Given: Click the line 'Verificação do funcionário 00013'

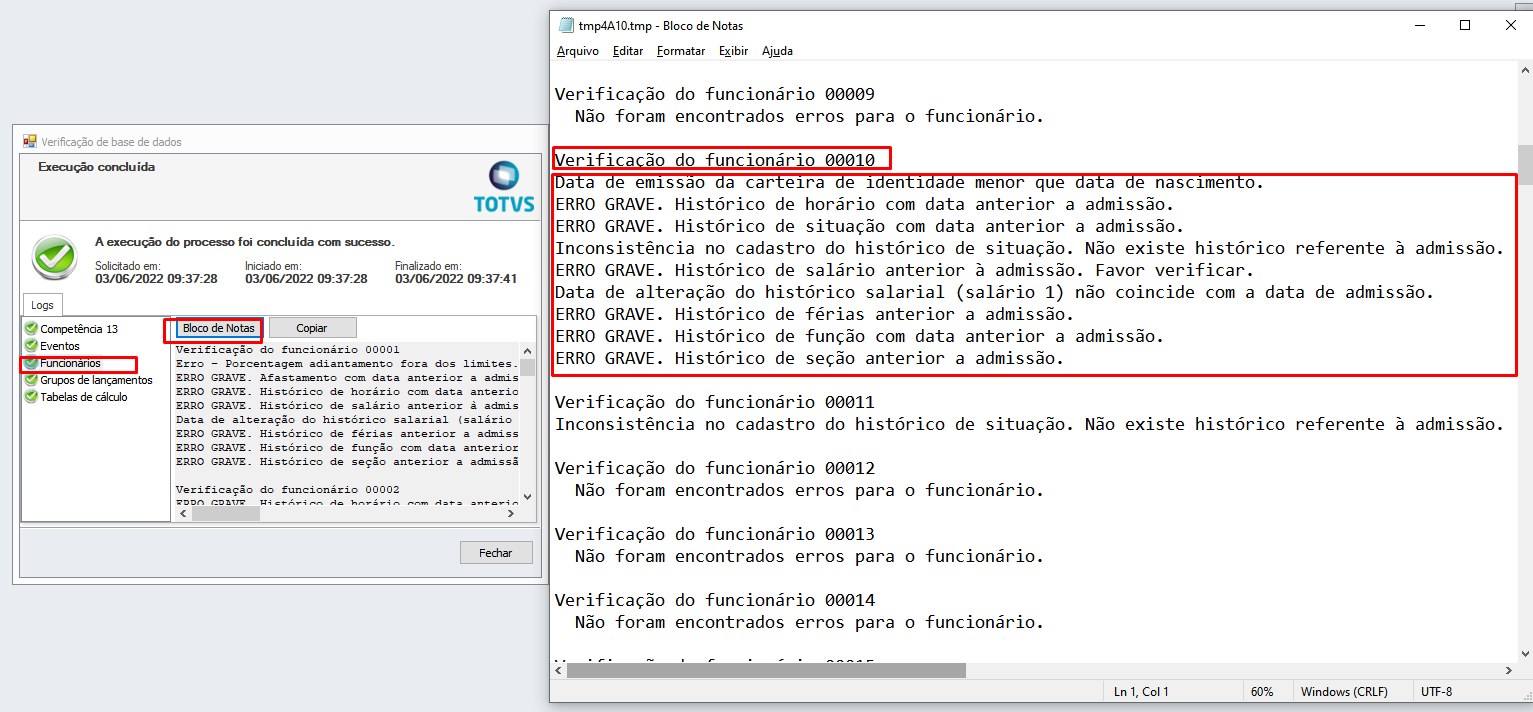Looking at the screenshot, I should coord(715,534).
